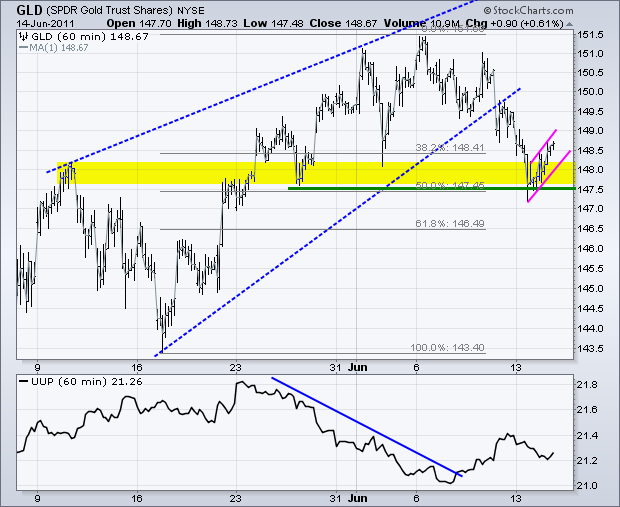Click the Close 148.67 value
620x507 pixels.
(x=343, y=23)
